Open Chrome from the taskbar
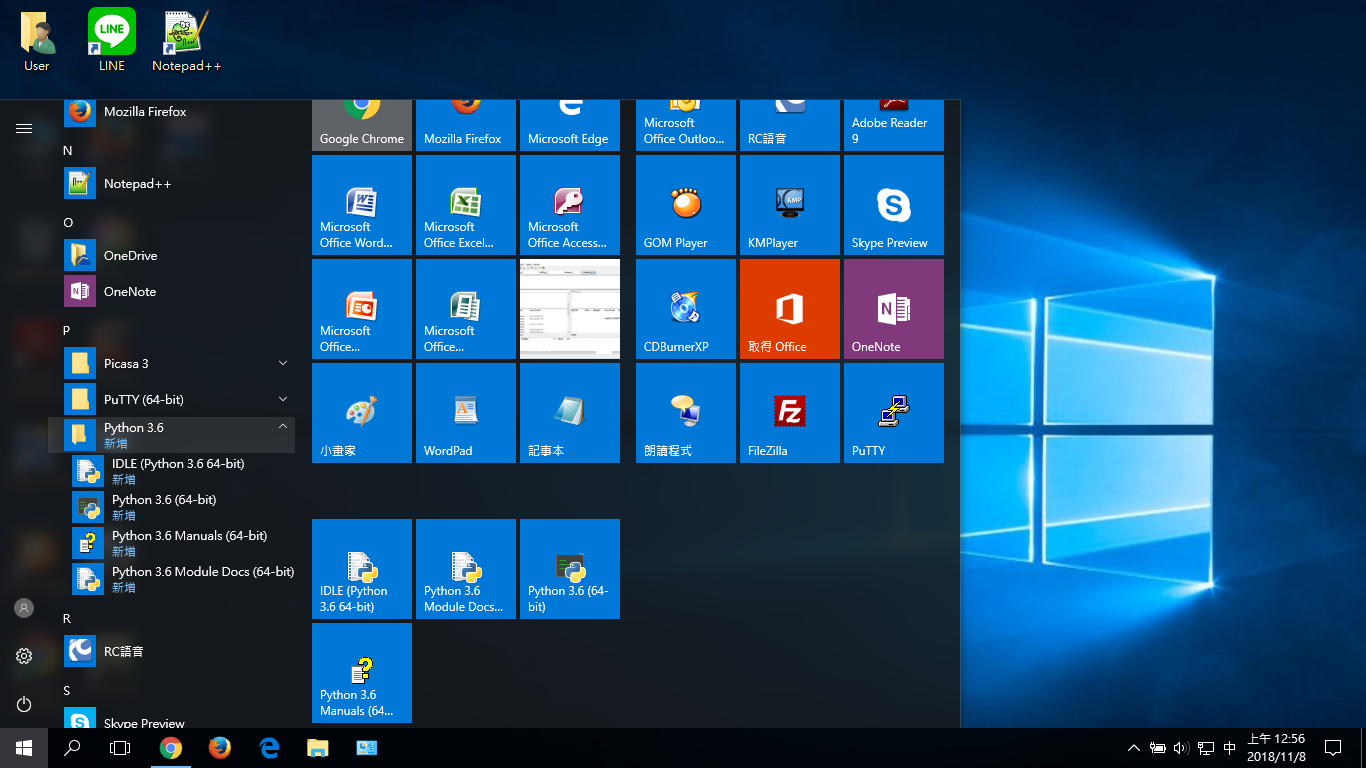This screenshot has width=1366, height=768. pos(171,748)
